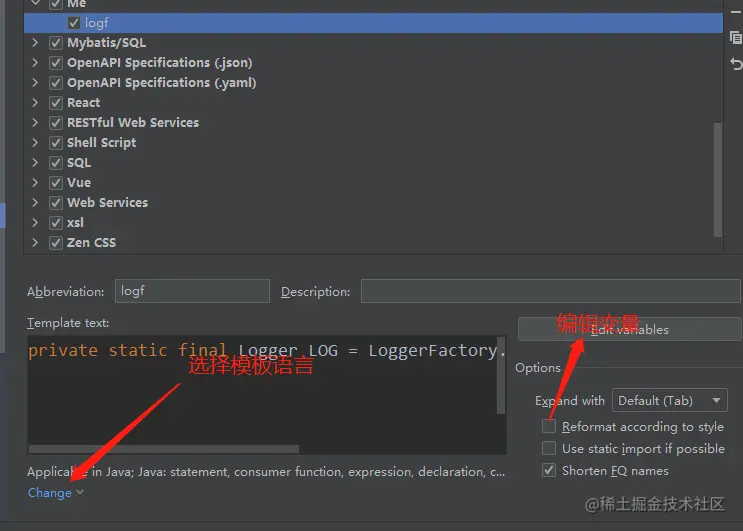The width and height of the screenshot is (743, 531).
Task: Select the Zen CSS group label
Action: pos(91,243)
